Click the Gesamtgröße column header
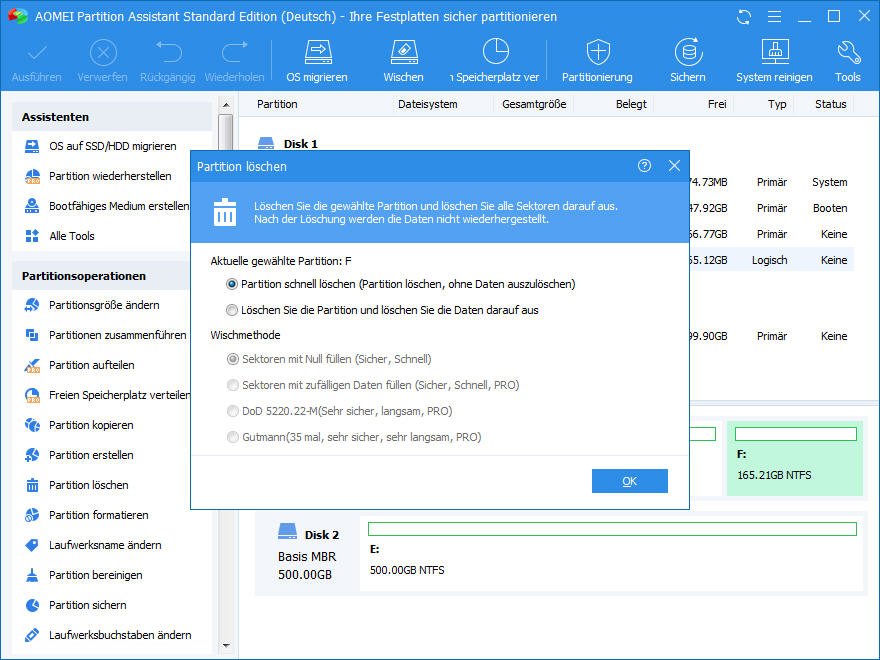Screen dimensions: 880x660 [534, 104]
